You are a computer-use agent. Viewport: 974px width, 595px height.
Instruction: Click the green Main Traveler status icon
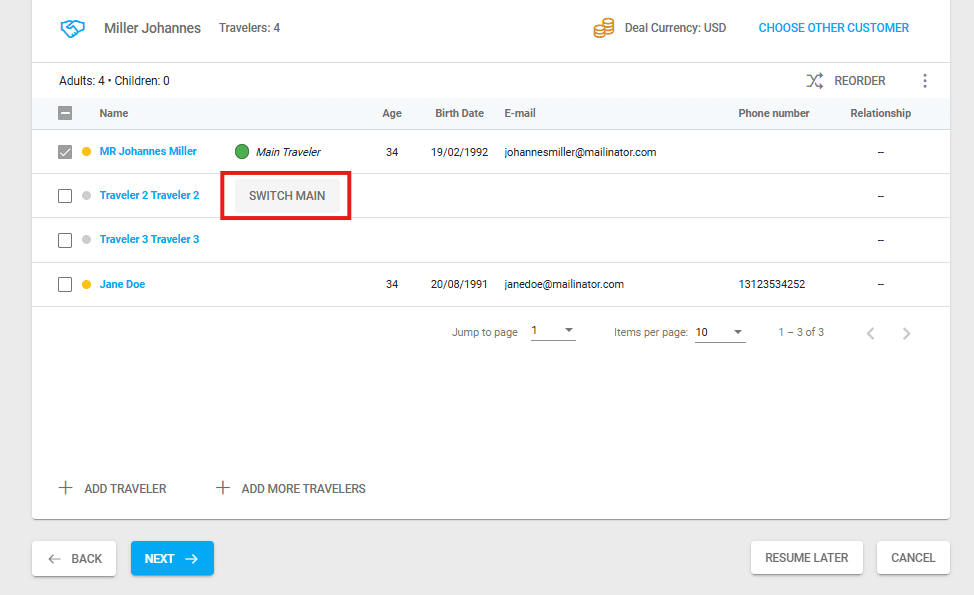click(x=241, y=152)
